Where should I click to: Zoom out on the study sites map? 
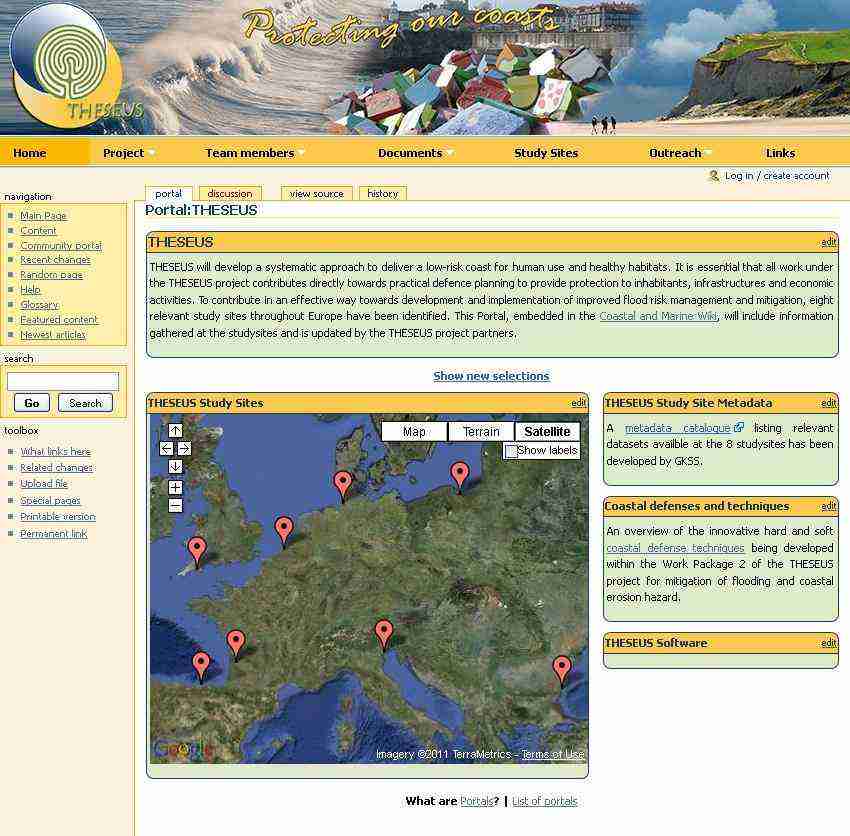point(176,506)
